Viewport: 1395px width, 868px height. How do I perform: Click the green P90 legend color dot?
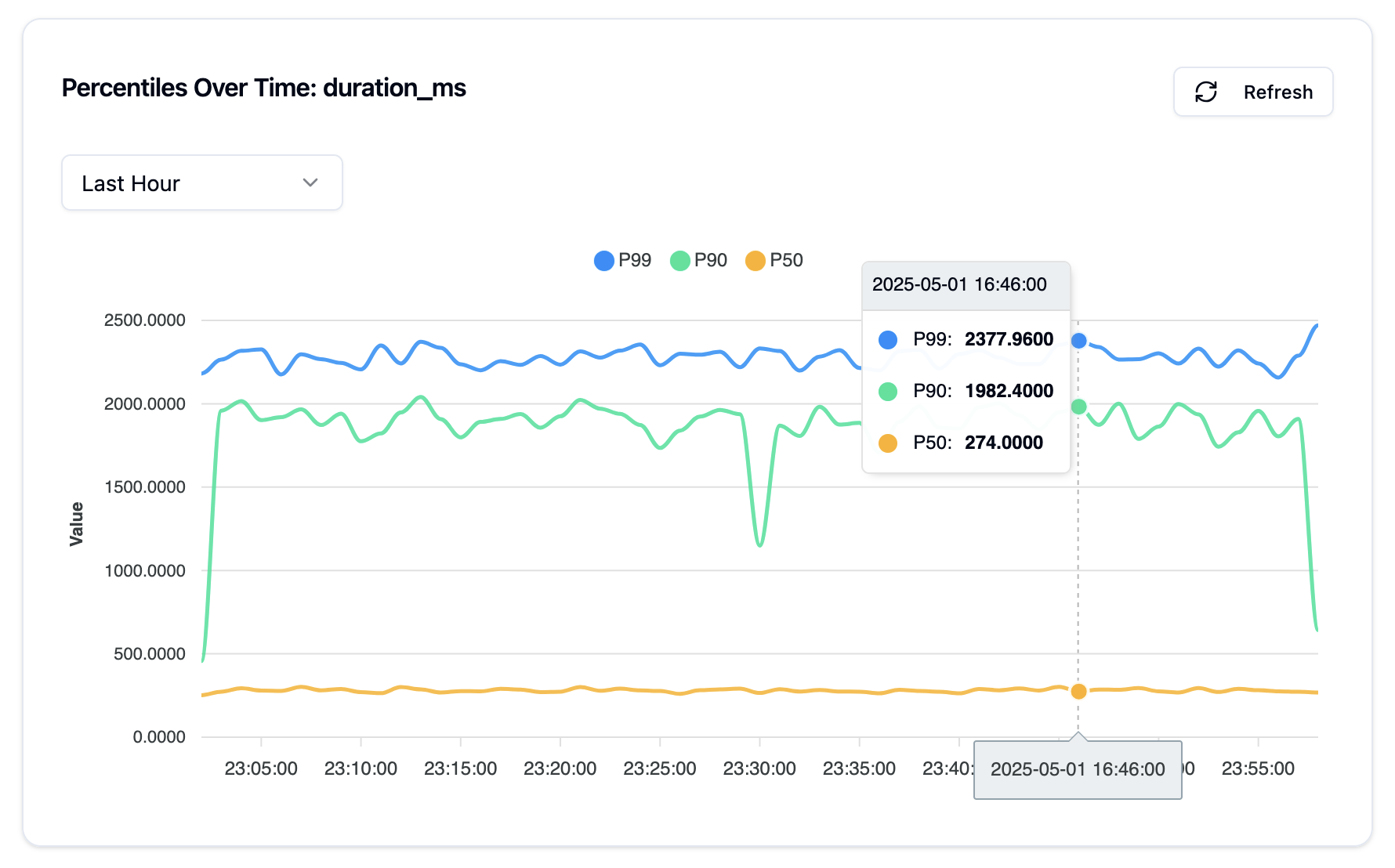(679, 261)
